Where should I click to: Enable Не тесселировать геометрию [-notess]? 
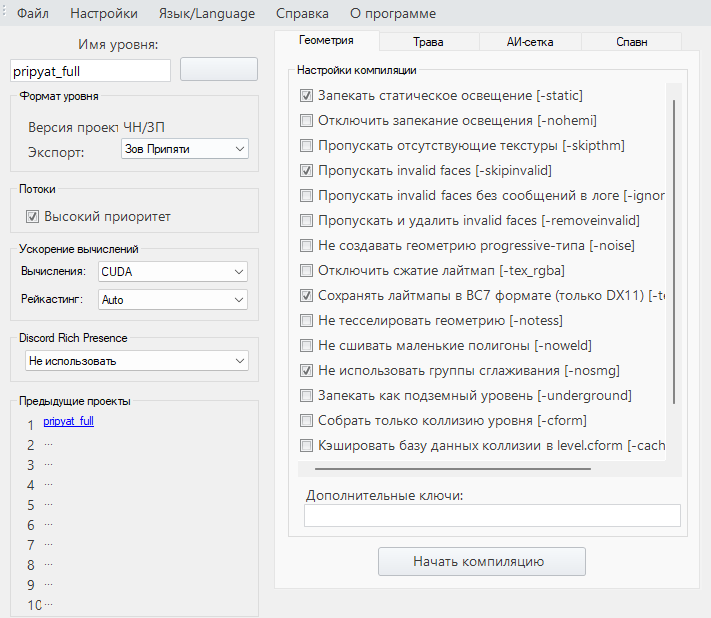[307, 321]
